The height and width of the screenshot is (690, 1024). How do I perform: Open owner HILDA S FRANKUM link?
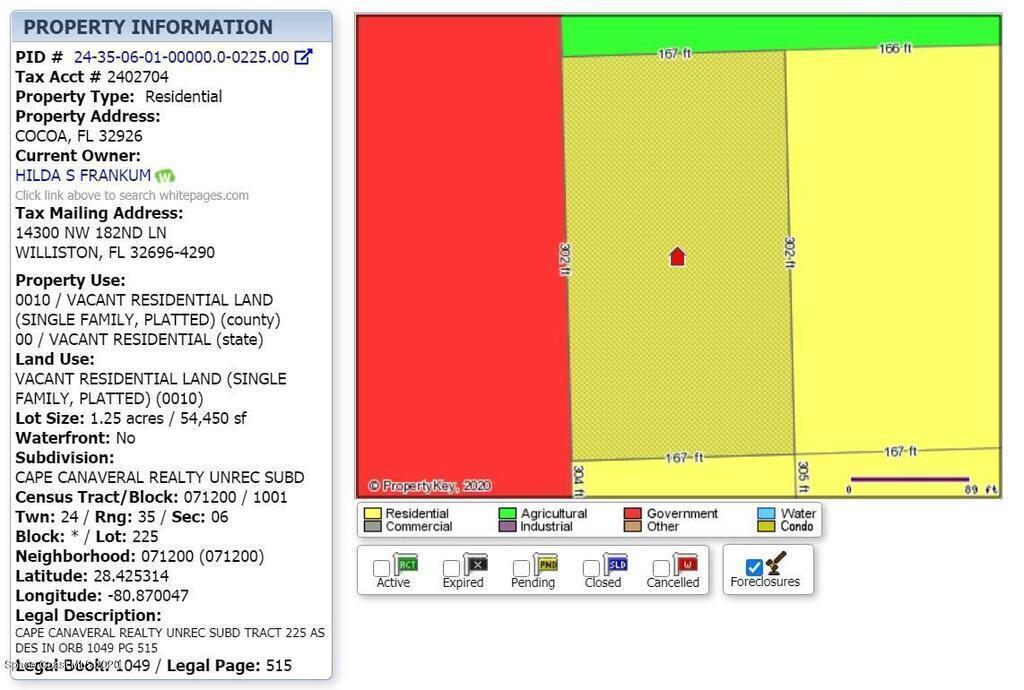(x=83, y=176)
